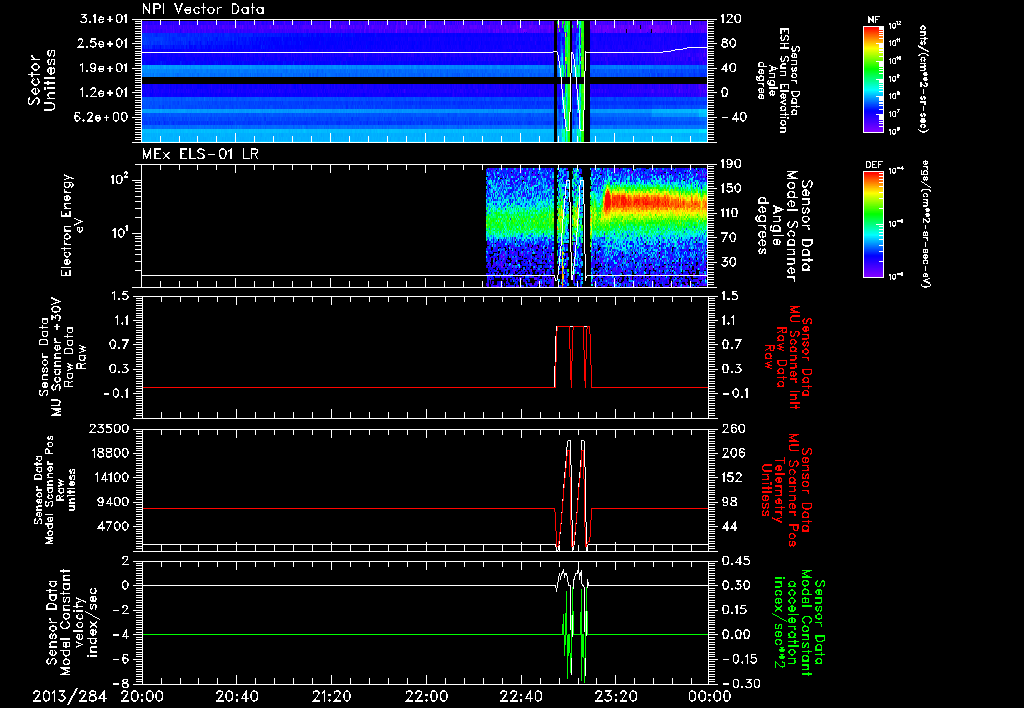Click the ESH Sun Elevation Angle axis label
The width and height of the screenshot is (1024, 708).
tap(780, 80)
